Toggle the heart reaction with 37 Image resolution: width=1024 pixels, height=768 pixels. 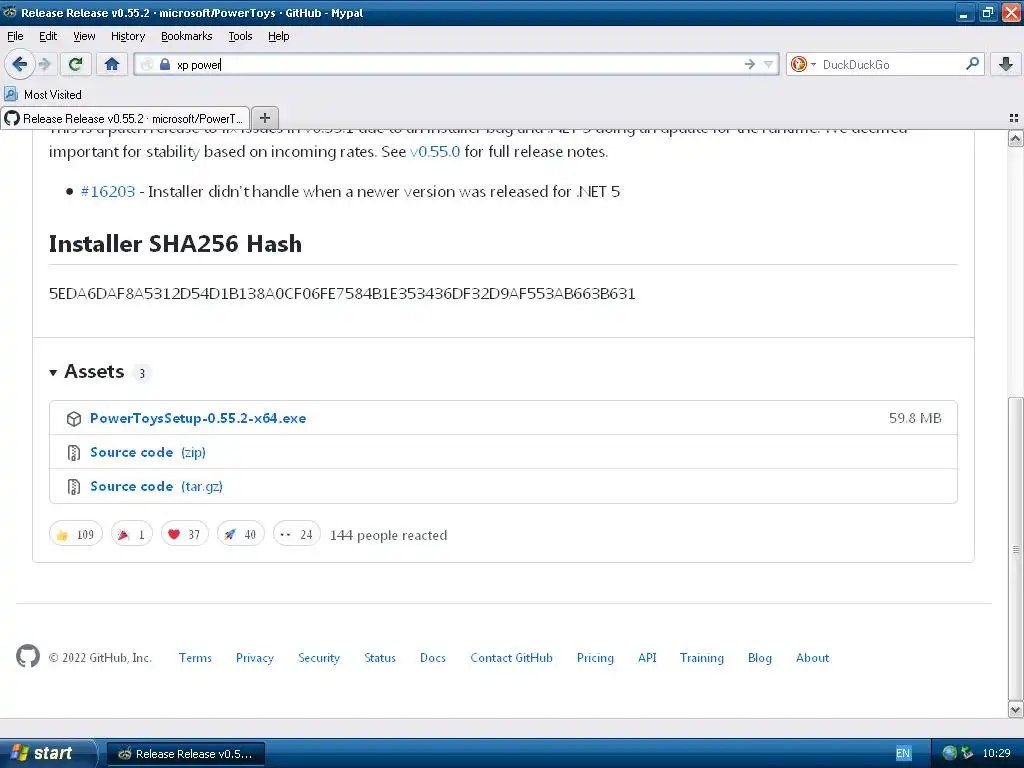[185, 534]
